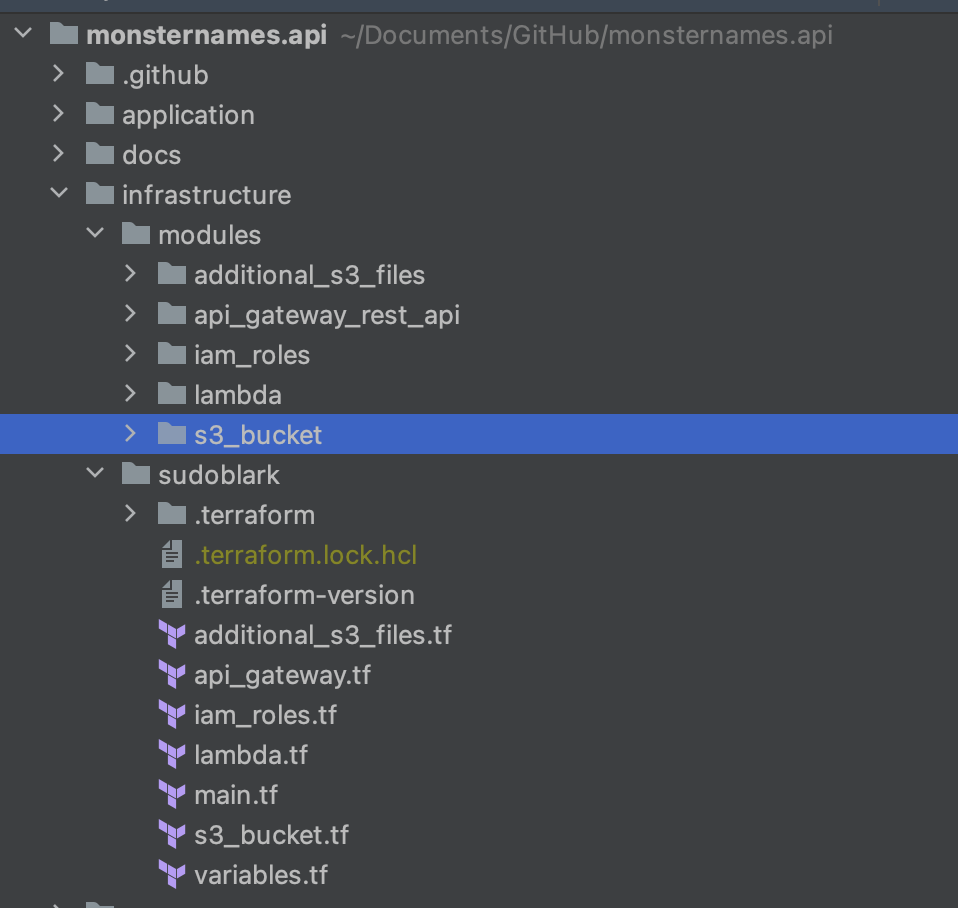Click the Terraform icon next to api_gateway.tf
This screenshot has width=958, height=908.
tap(172, 674)
